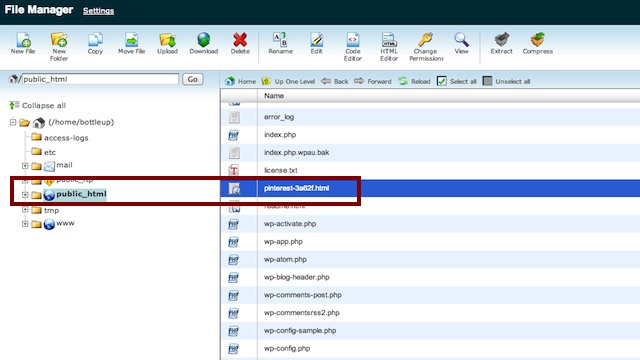
Task: Select the Rename tool
Action: (x=280, y=44)
